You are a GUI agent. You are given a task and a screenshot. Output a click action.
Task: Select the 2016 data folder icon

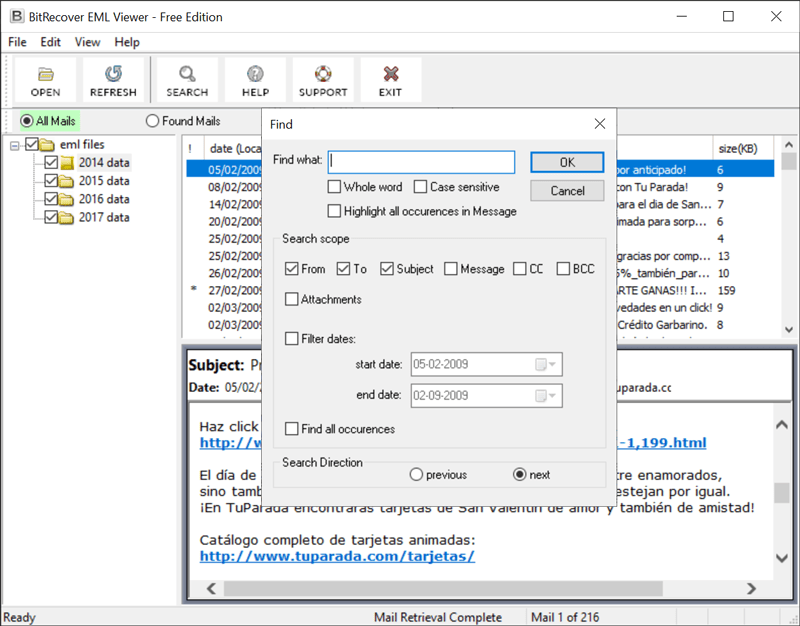pyautogui.click(x=67, y=199)
